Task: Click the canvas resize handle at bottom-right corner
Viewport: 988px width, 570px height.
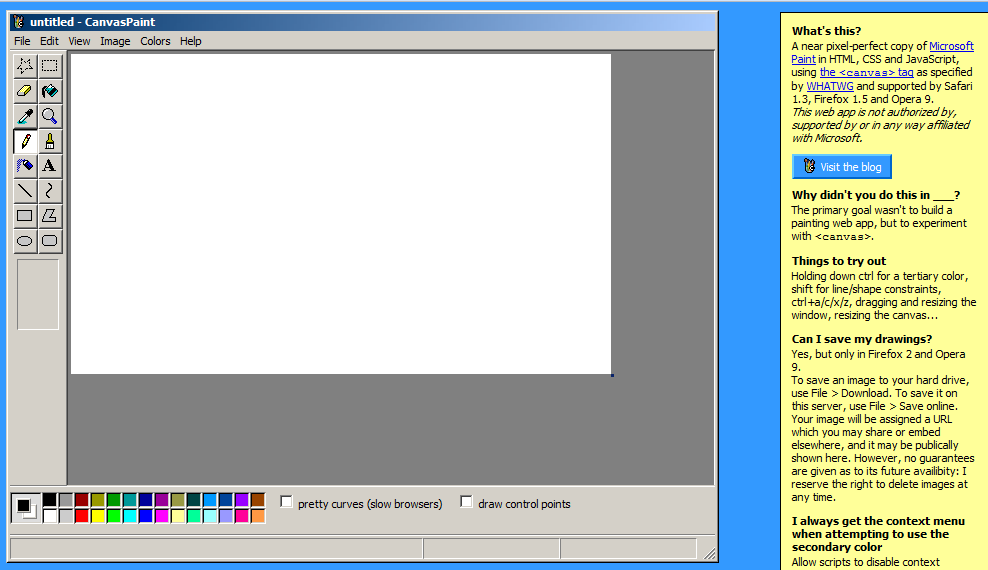Action: pos(612,375)
